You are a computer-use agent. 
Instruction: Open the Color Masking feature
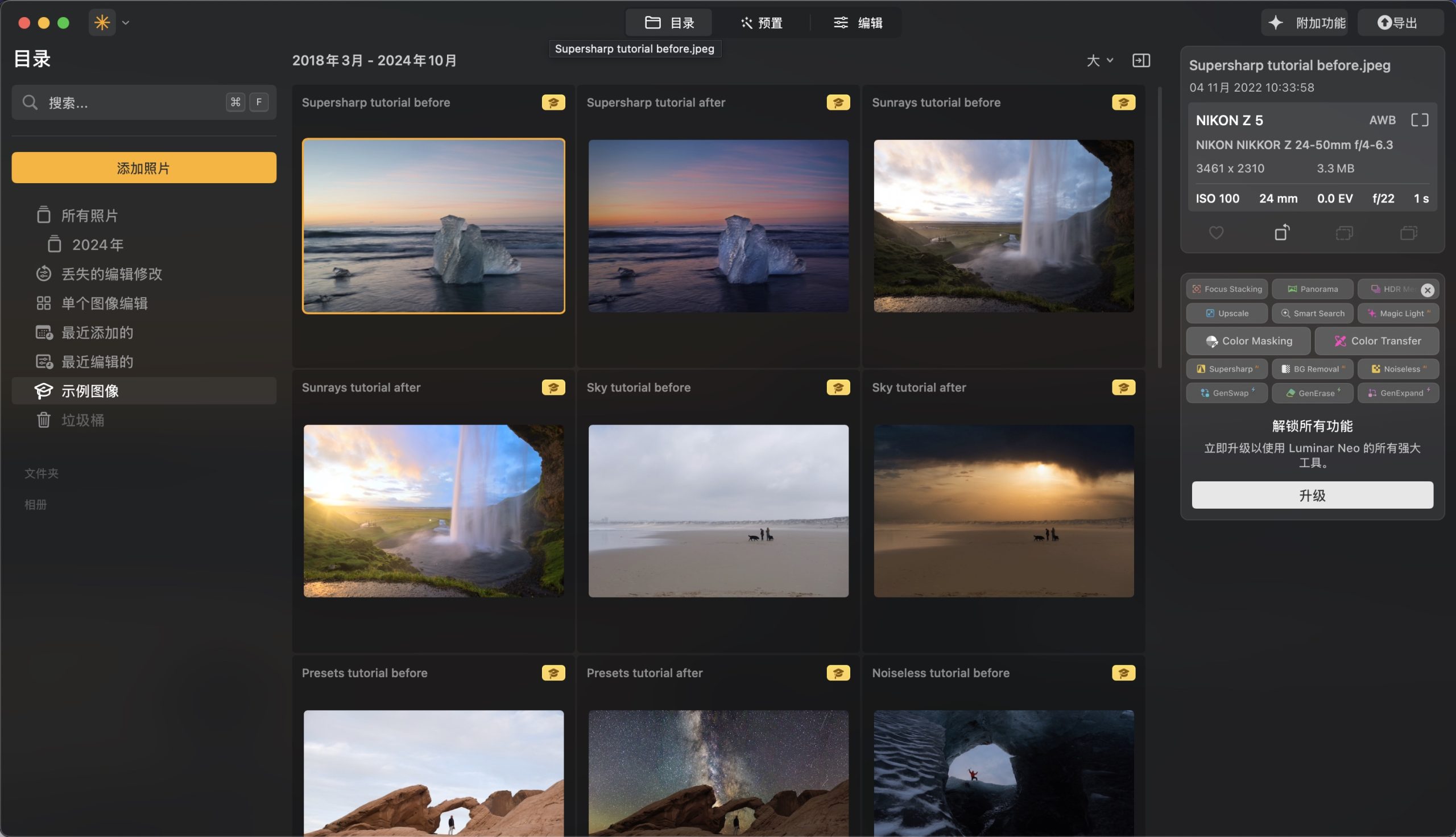1248,341
